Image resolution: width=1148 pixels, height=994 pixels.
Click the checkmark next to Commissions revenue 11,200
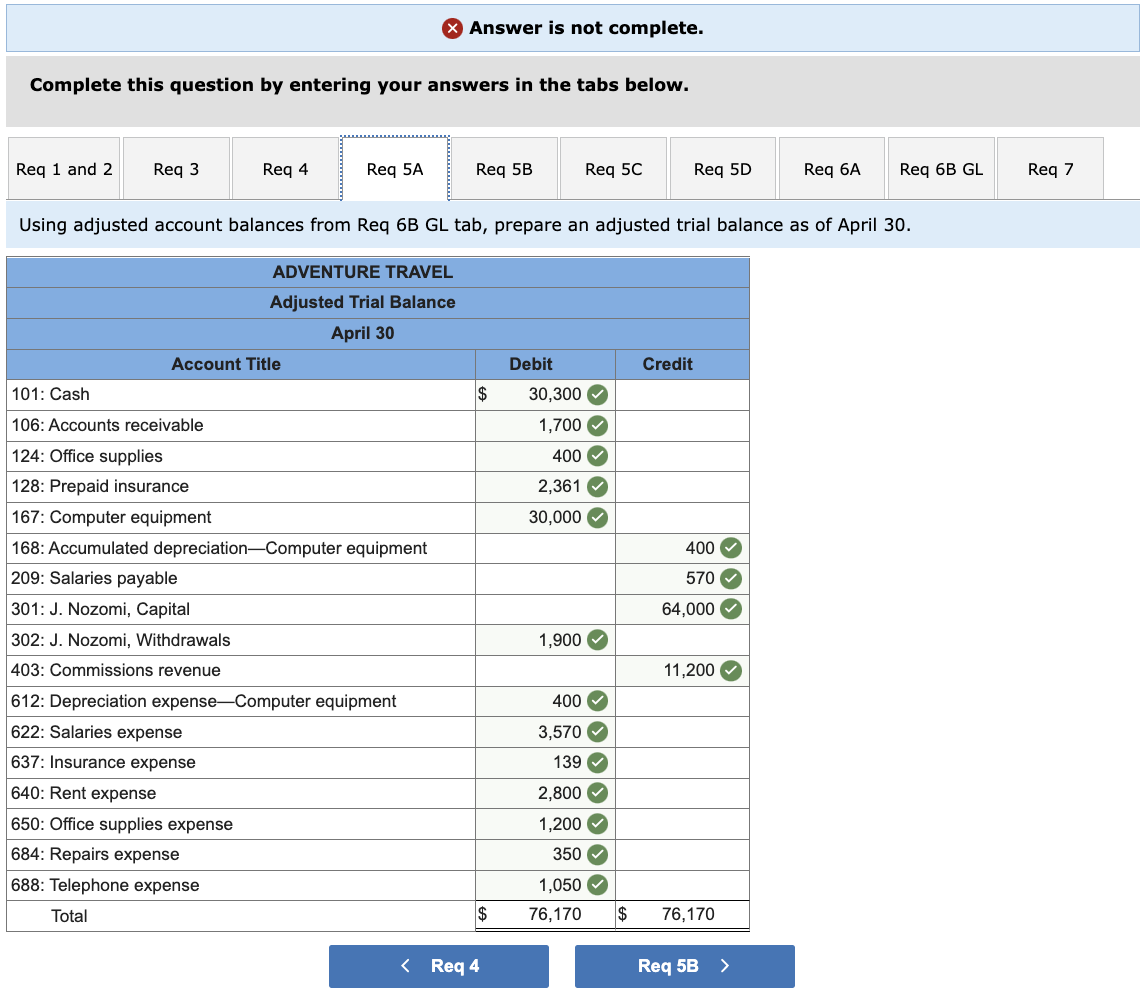pyautogui.click(x=731, y=670)
